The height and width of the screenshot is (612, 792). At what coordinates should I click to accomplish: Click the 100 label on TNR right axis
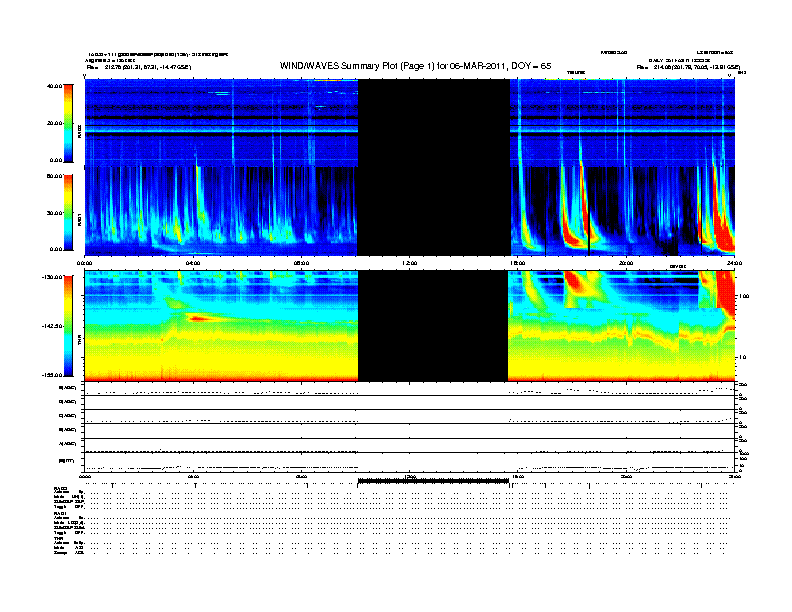(x=744, y=296)
